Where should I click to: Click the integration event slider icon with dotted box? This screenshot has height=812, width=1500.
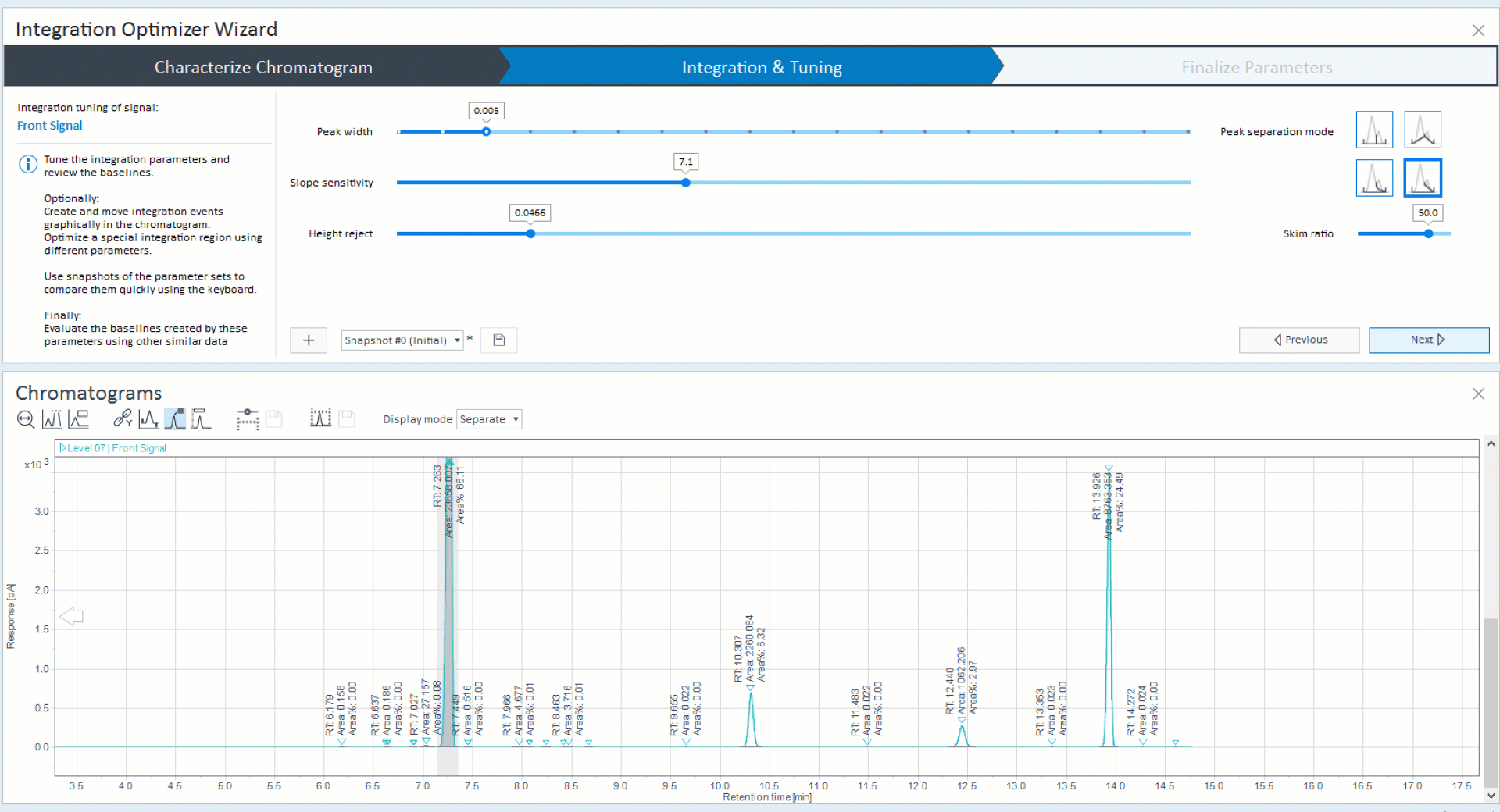point(248,419)
